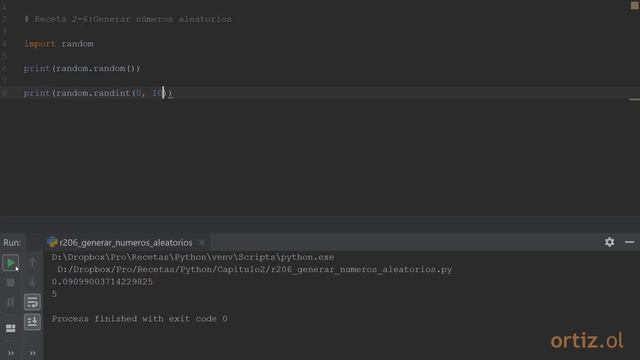Expand more console actions chevrons
This screenshot has width=640, height=360.
click(33, 353)
